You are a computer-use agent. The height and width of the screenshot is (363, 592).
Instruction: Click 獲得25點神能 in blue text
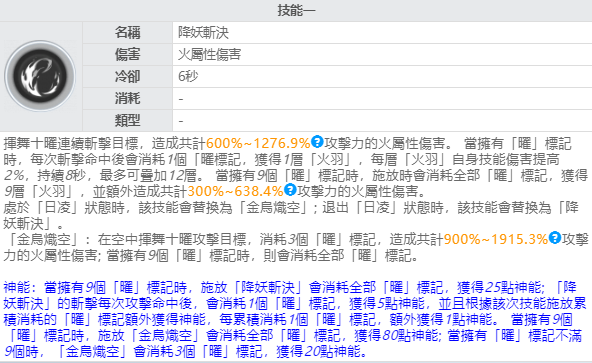click(499, 287)
